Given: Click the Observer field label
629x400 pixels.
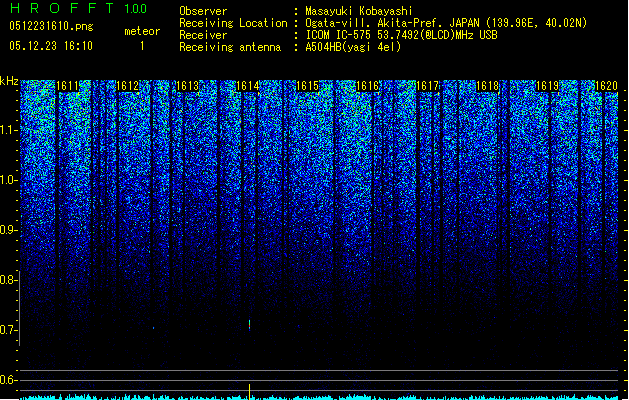Looking at the screenshot, I should pyautogui.click(x=203, y=11).
